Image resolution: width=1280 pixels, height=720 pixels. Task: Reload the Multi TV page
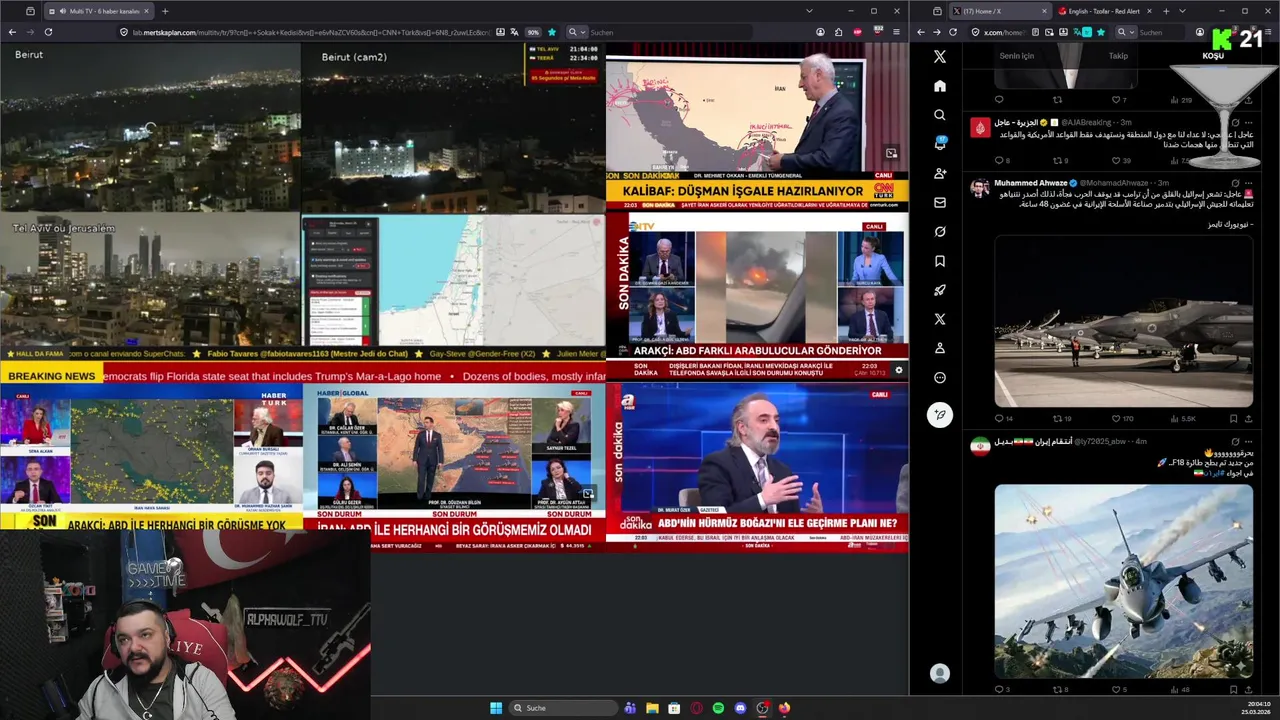tap(48, 32)
